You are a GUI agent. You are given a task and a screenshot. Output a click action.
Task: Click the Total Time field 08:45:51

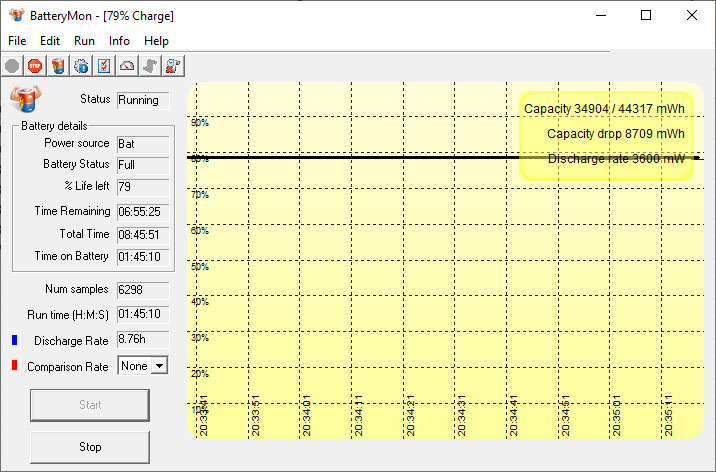[x=143, y=235]
